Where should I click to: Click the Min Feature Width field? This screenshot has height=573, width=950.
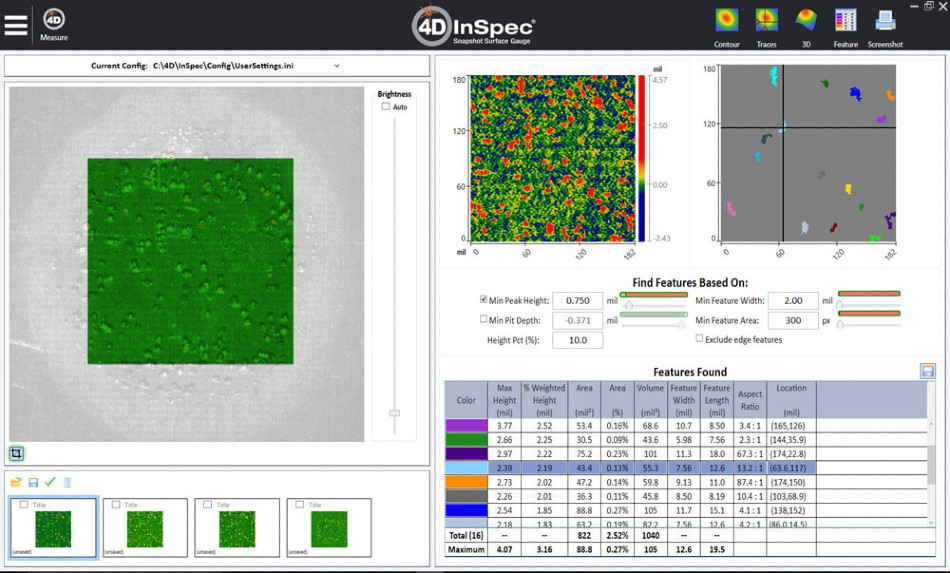(792, 301)
